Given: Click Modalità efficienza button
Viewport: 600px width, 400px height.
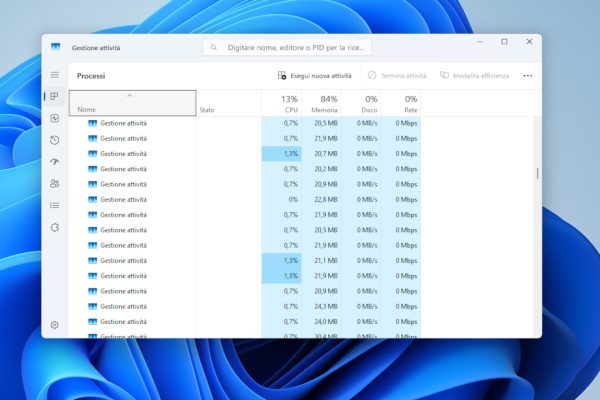Looking at the screenshot, I should (x=474, y=76).
